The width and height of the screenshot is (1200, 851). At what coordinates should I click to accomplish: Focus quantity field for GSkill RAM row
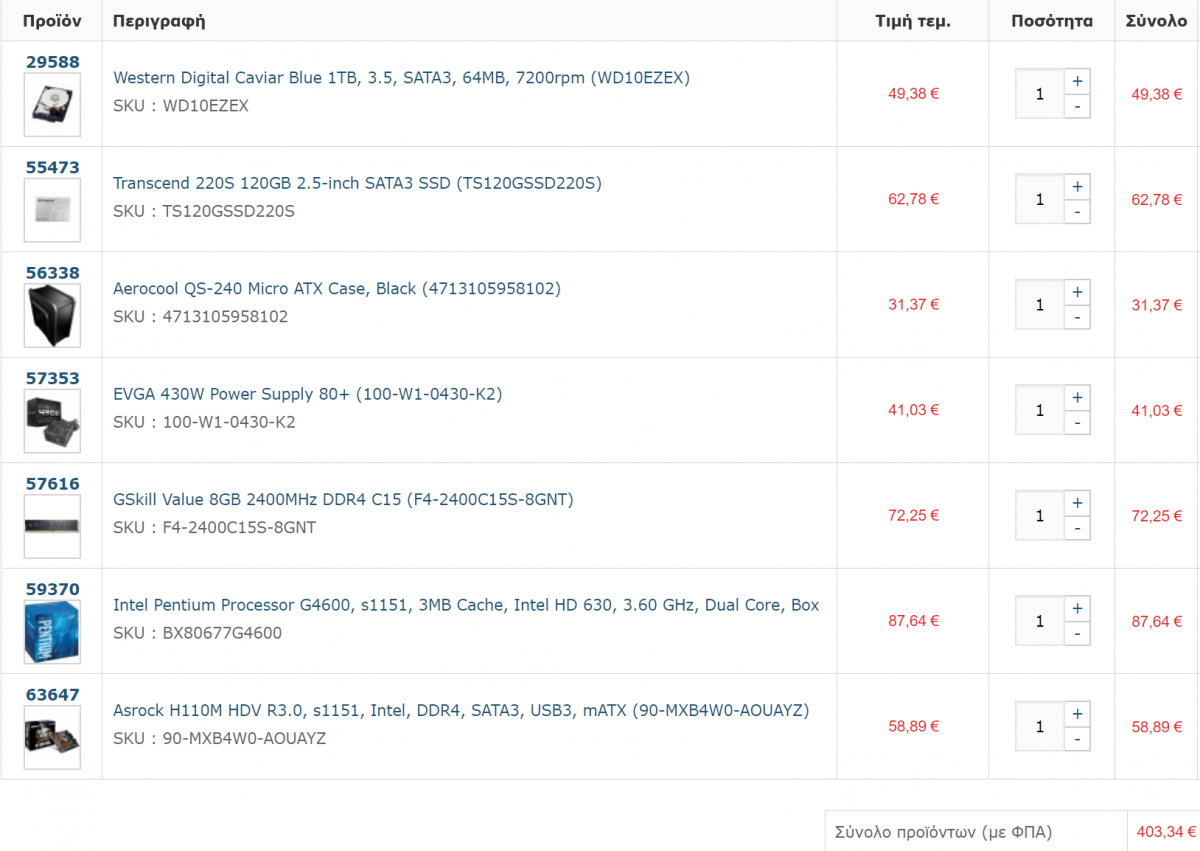tap(1040, 516)
